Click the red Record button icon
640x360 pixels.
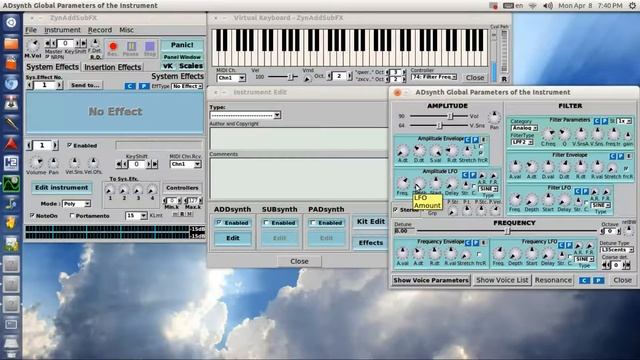[x=113, y=46]
